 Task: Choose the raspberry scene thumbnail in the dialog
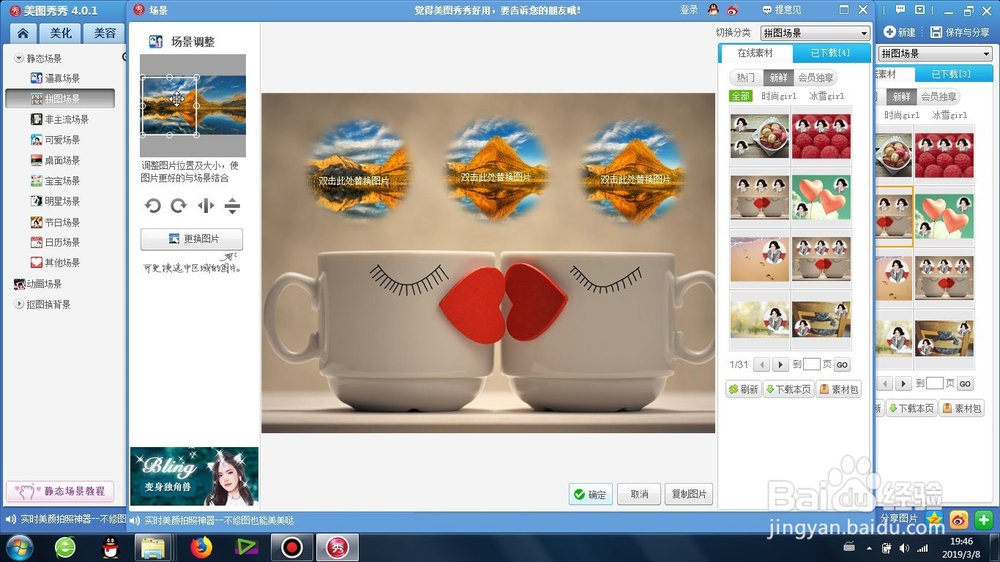[821, 137]
